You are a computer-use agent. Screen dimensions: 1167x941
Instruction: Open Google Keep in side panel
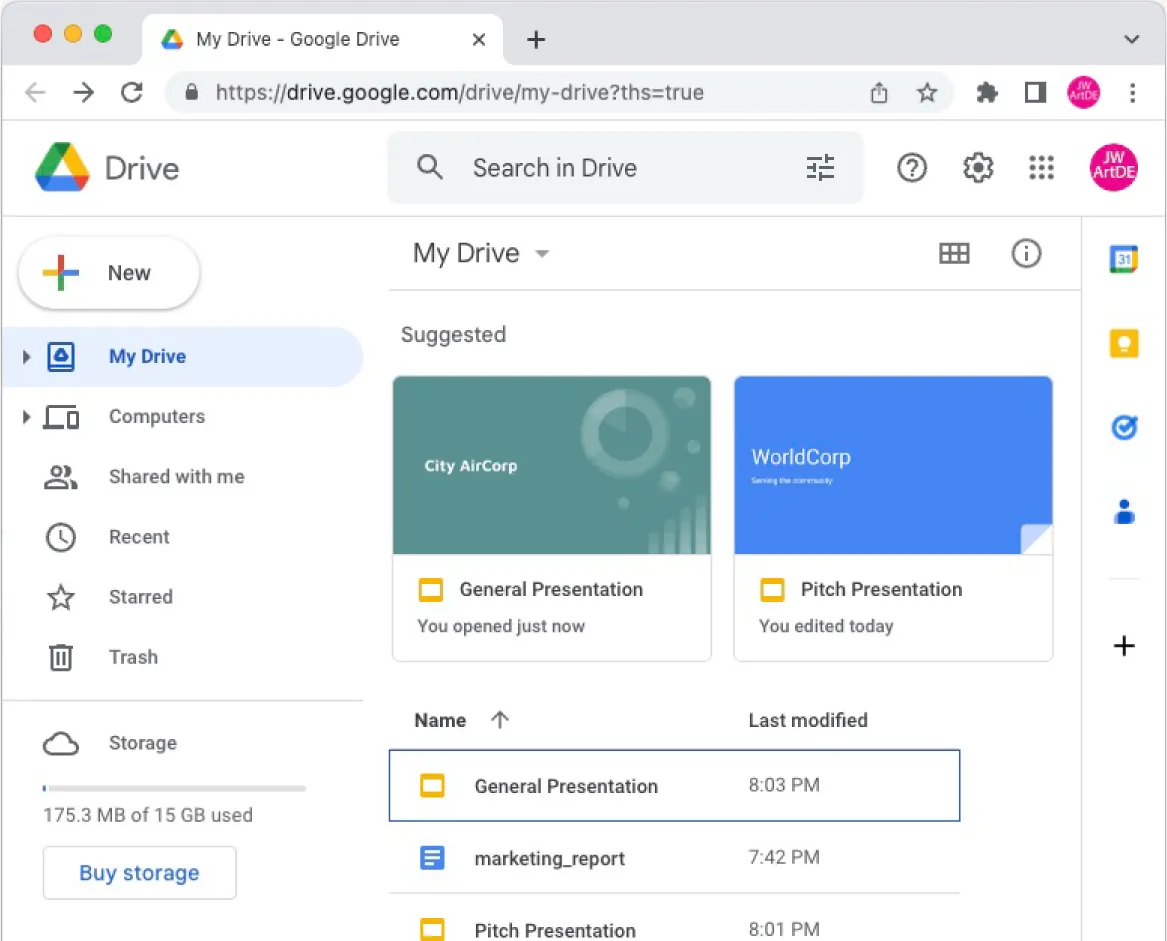[x=1124, y=343]
